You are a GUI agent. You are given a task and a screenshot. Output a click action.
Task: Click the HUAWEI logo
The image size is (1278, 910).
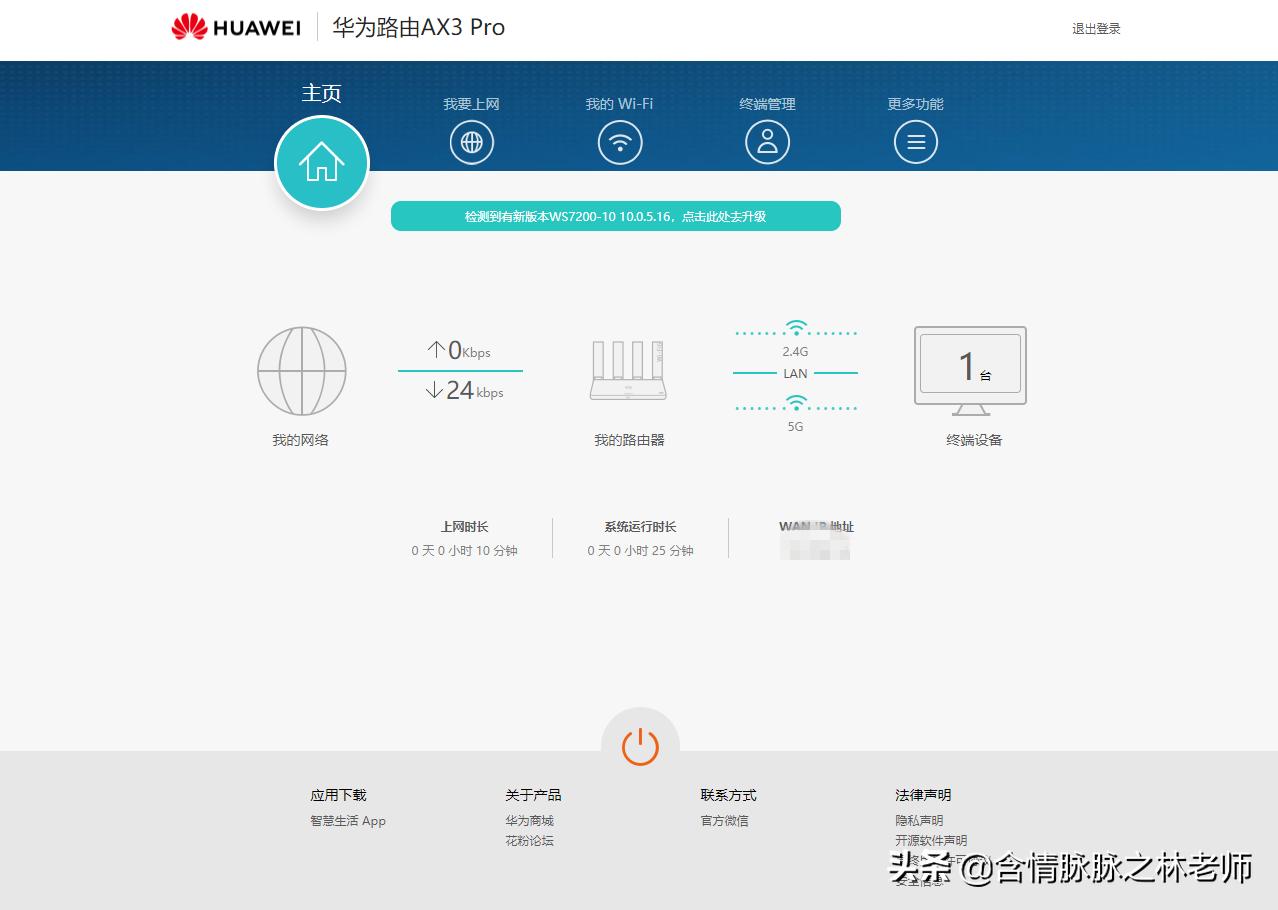(236, 27)
